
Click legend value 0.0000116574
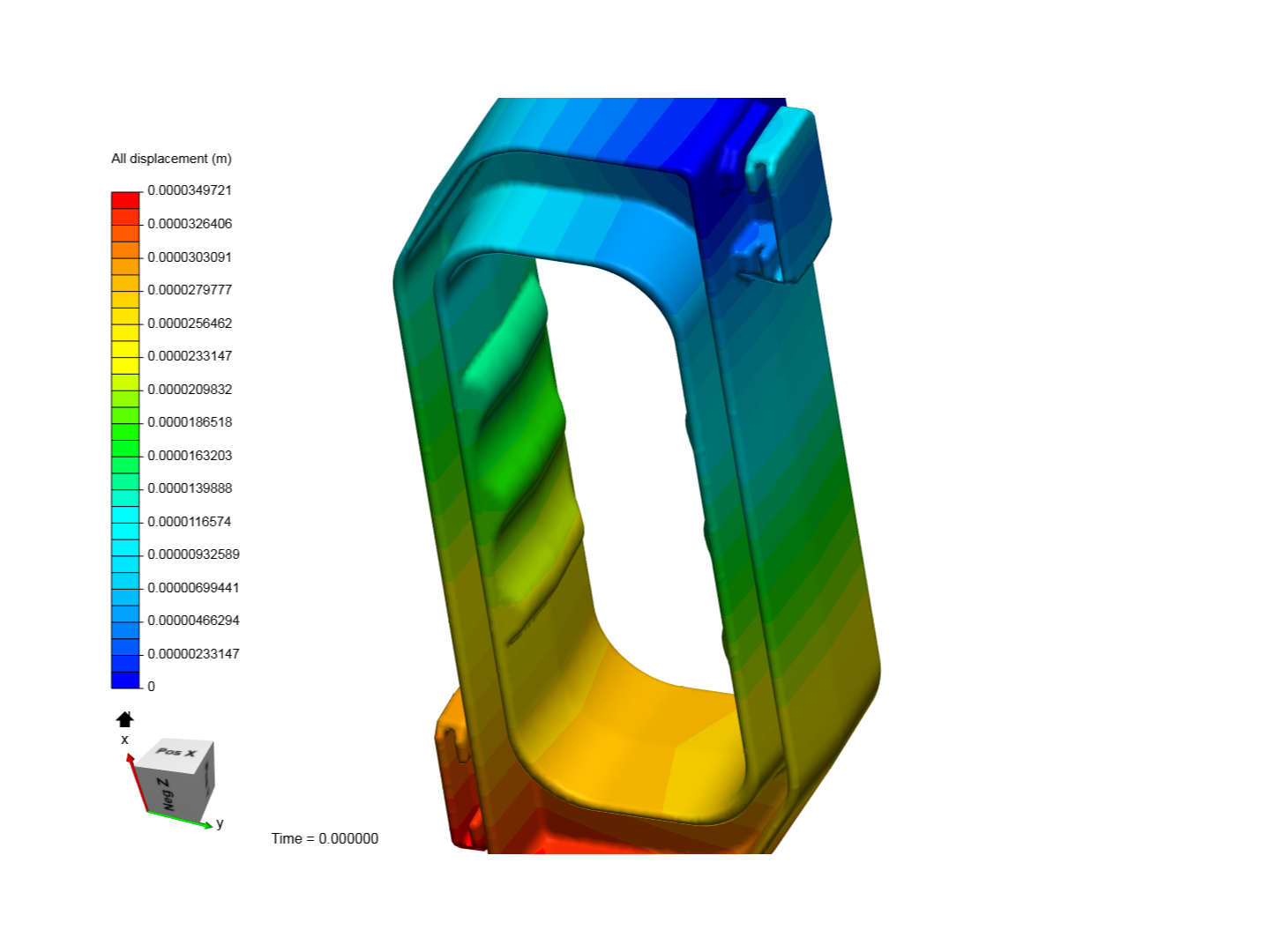(190, 522)
